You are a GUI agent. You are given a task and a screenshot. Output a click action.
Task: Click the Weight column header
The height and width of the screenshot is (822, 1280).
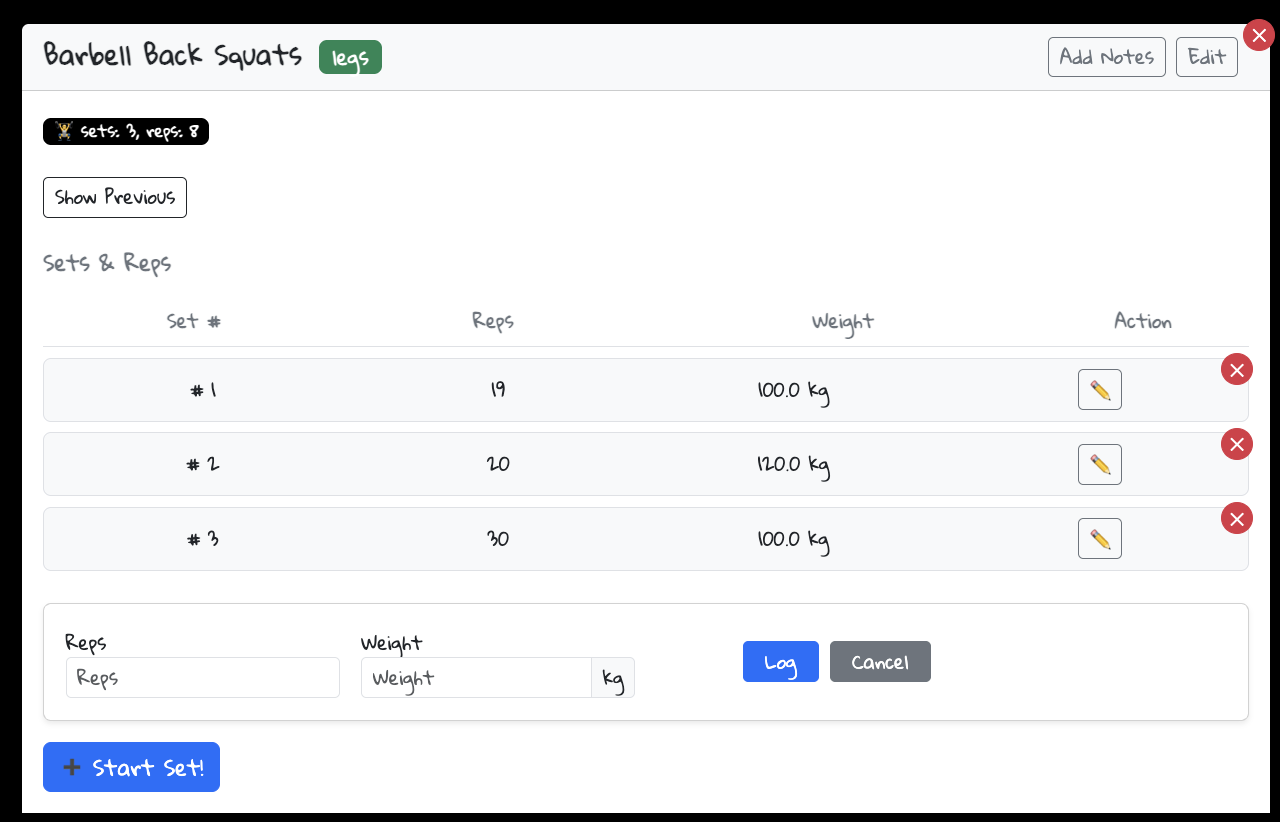tap(842, 322)
